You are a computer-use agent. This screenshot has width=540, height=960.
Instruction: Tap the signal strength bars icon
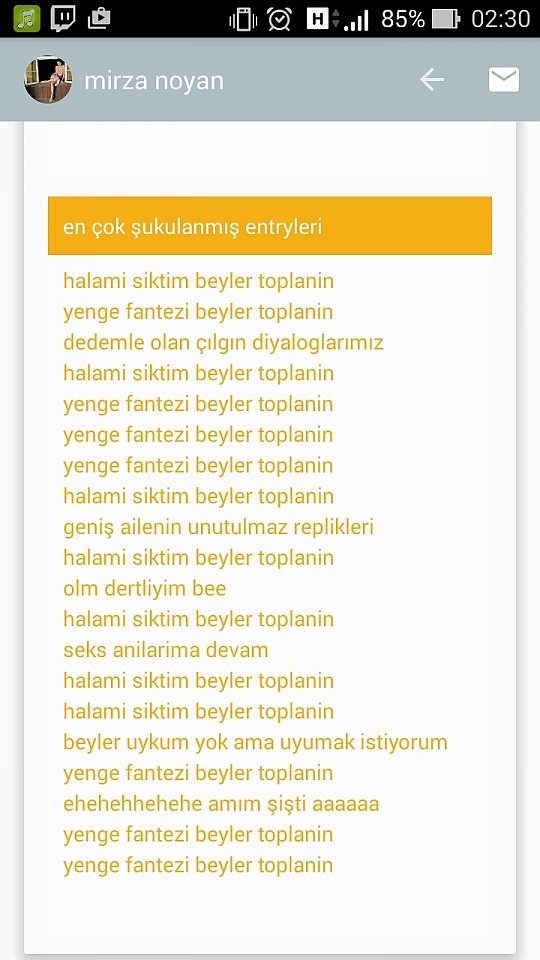tap(356, 21)
